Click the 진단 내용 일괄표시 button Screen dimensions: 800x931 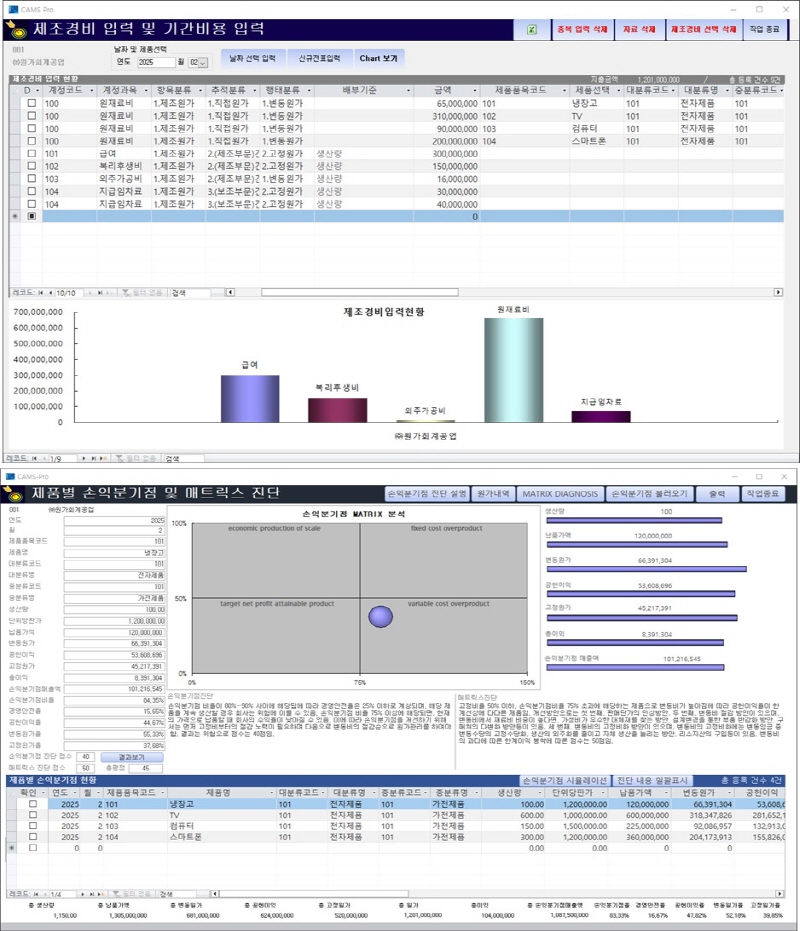point(652,780)
